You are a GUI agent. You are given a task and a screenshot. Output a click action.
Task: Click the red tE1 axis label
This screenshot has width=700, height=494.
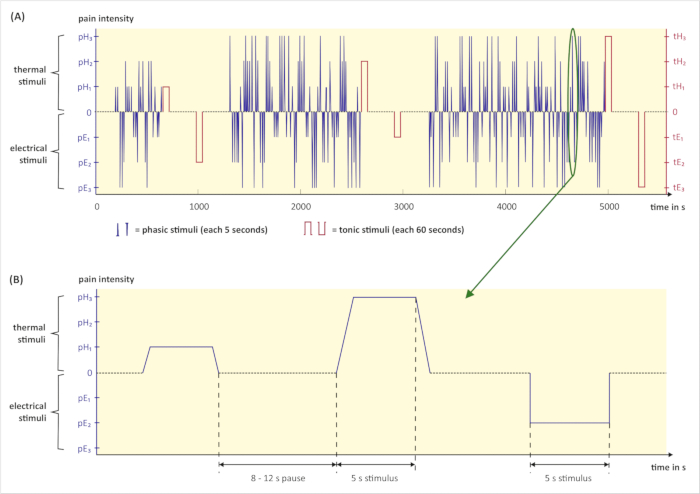point(679,137)
